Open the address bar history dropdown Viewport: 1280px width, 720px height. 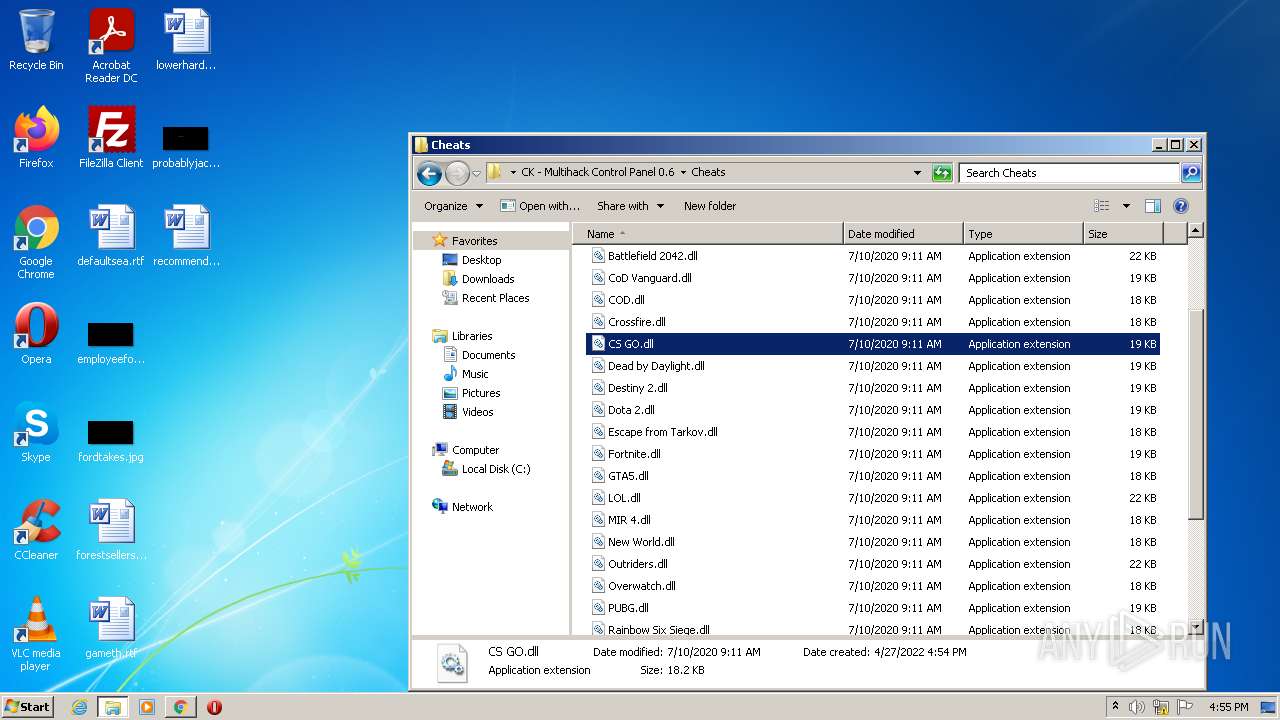point(917,173)
